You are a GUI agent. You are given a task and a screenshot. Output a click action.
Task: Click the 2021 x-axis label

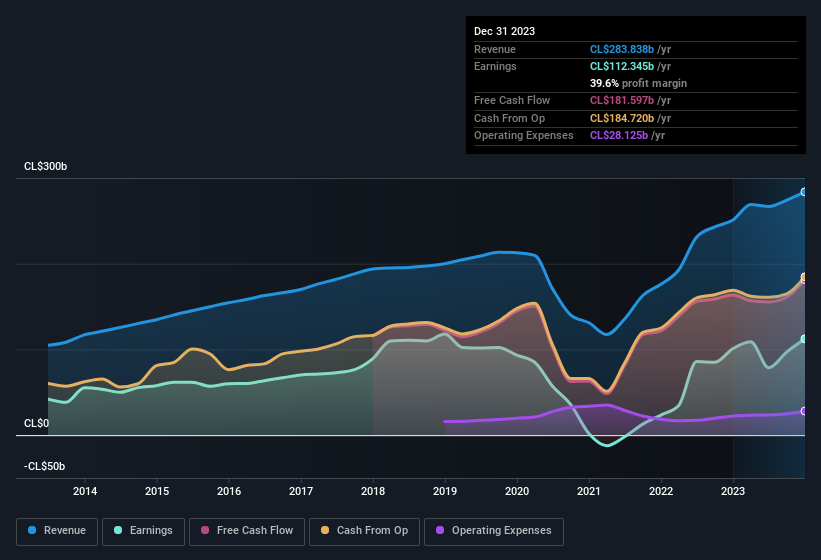tap(589, 491)
